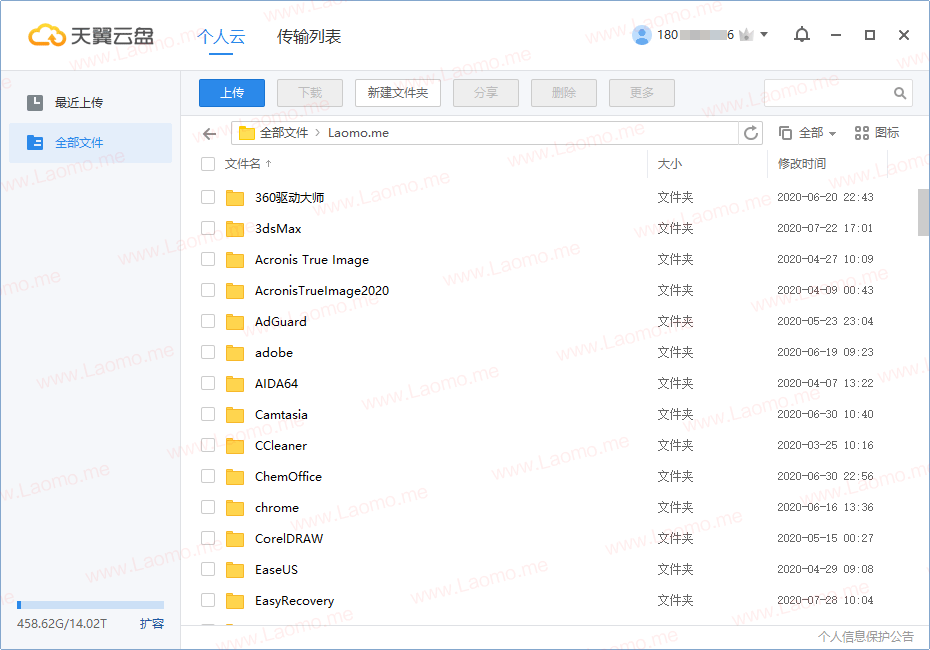
Task: Sort by the 文件名 column header
Action: tap(243, 164)
